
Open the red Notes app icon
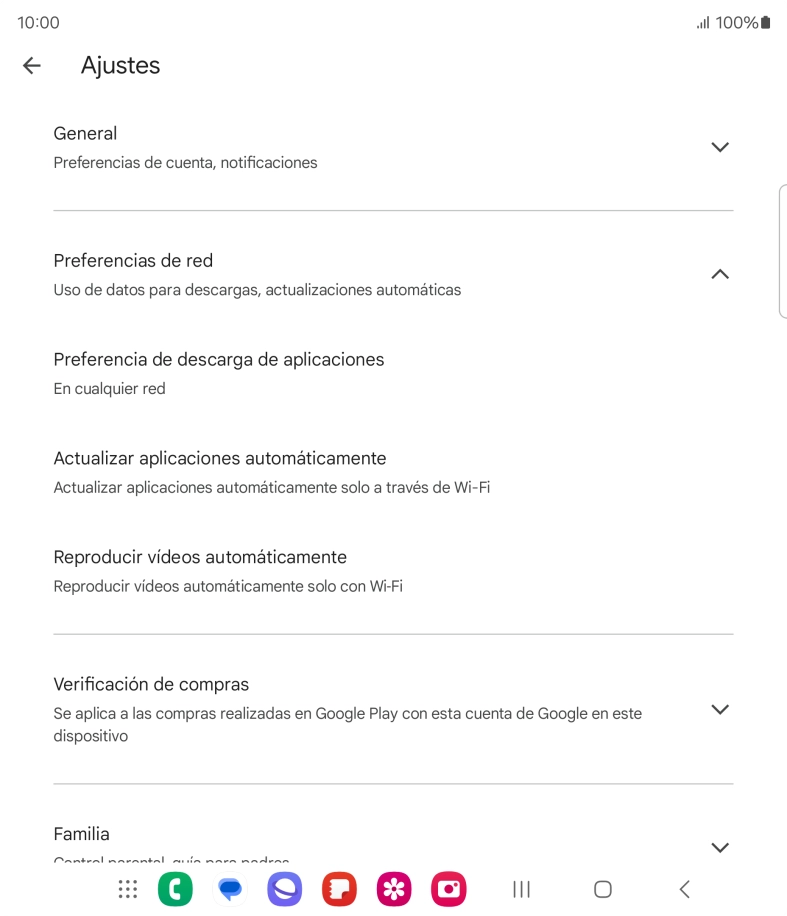pyautogui.click(x=339, y=889)
